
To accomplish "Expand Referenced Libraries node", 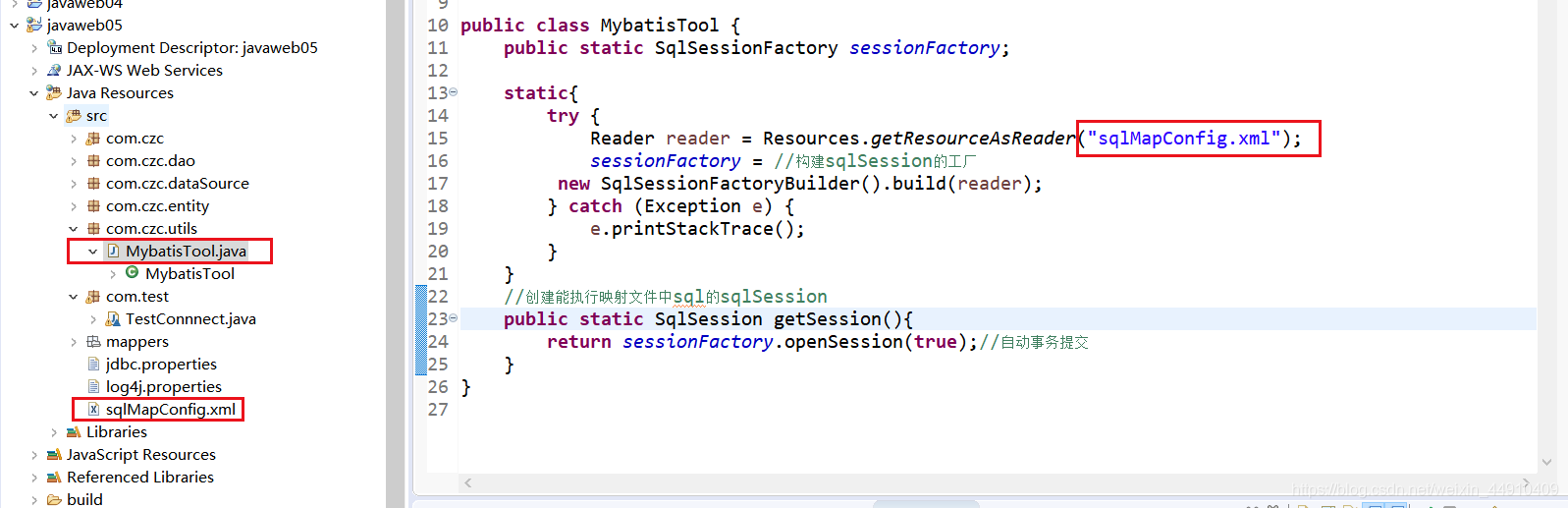I will [34, 478].
